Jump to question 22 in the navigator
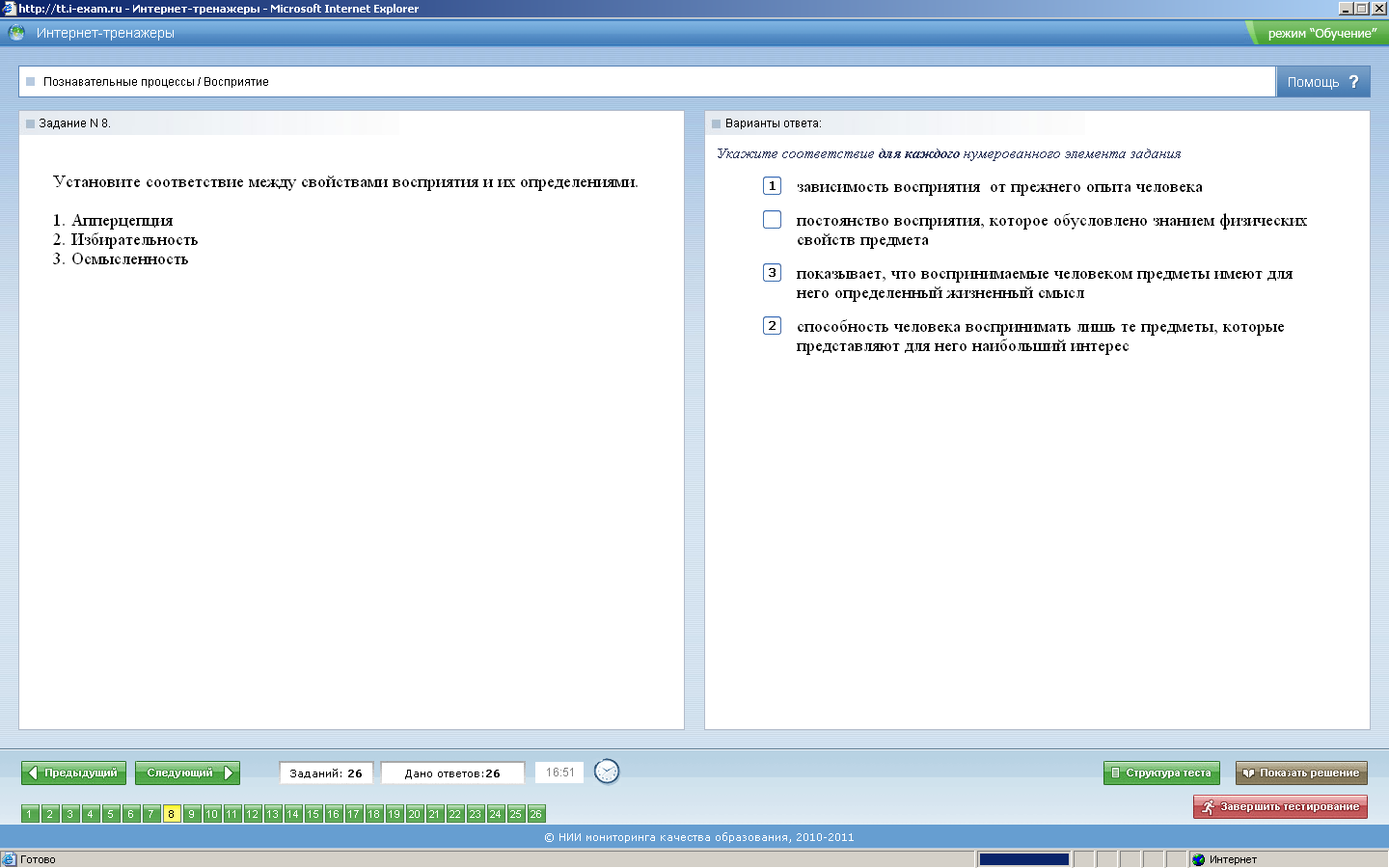 [455, 814]
